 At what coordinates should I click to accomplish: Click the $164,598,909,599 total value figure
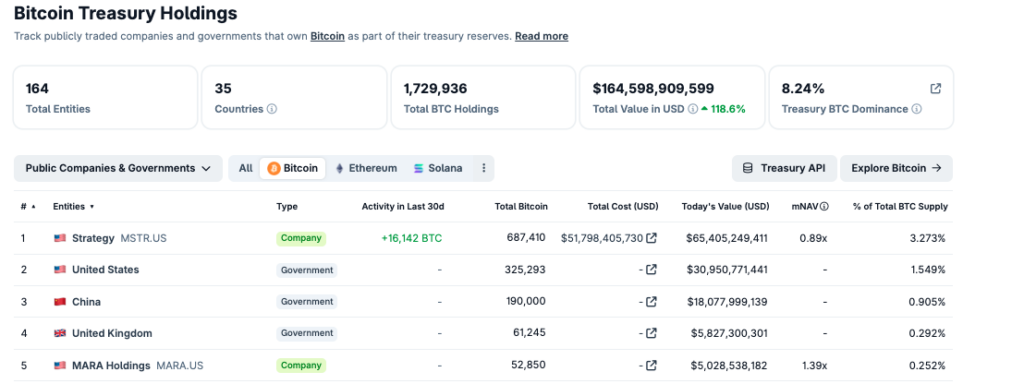coord(653,89)
